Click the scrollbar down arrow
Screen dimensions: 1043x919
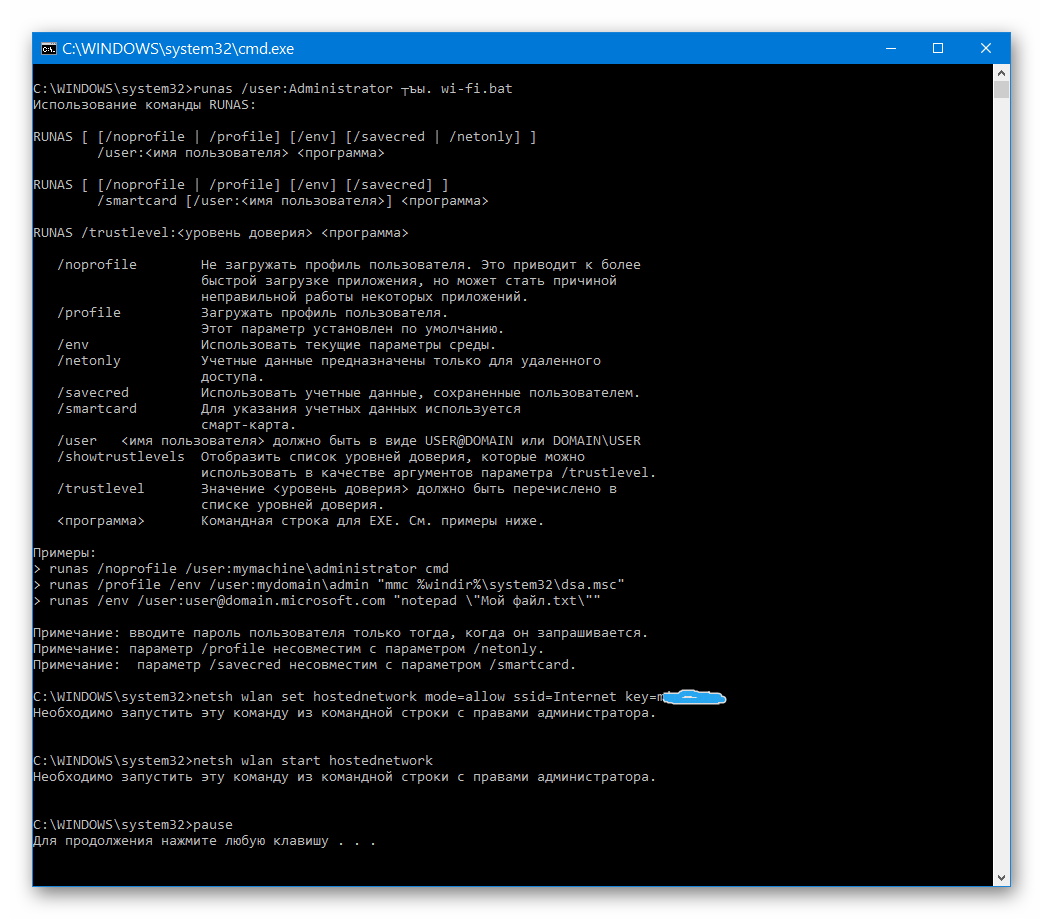click(x=1001, y=877)
